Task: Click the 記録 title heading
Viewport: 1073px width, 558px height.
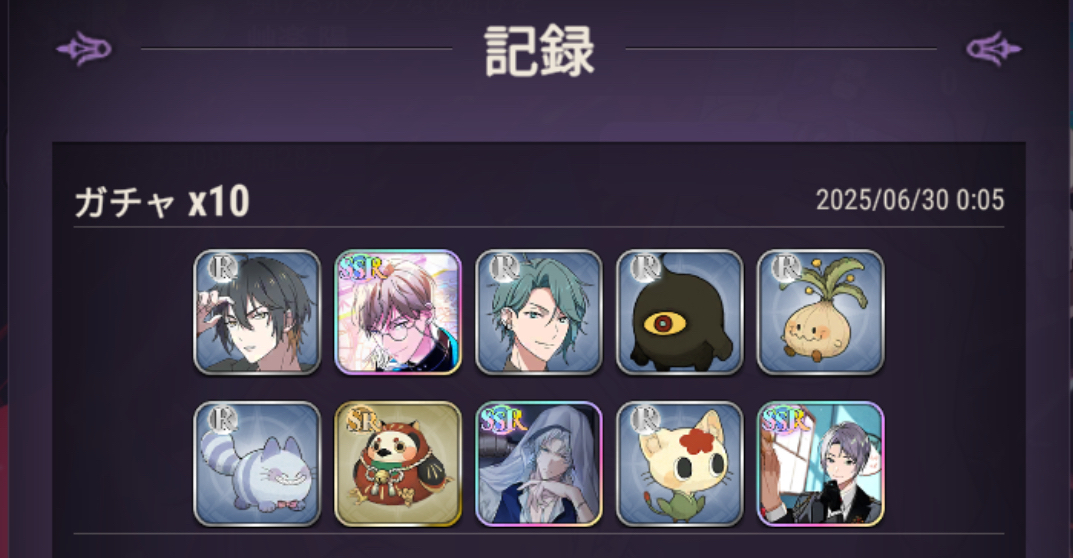Action: [539, 51]
